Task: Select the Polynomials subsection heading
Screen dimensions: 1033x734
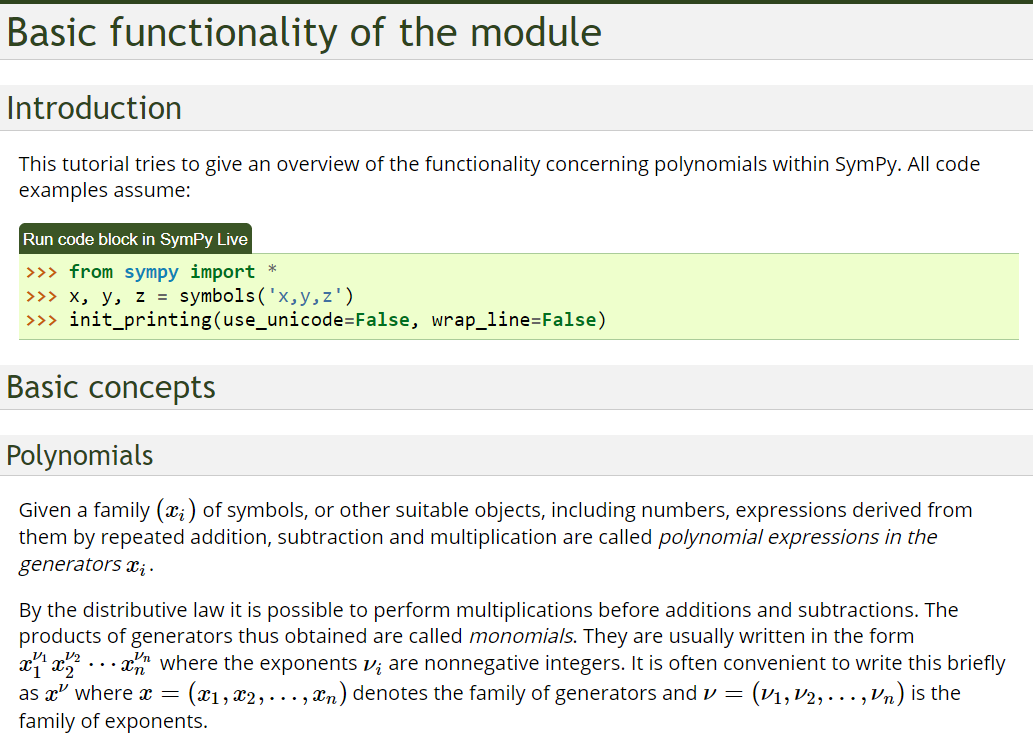Action: coord(80,456)
